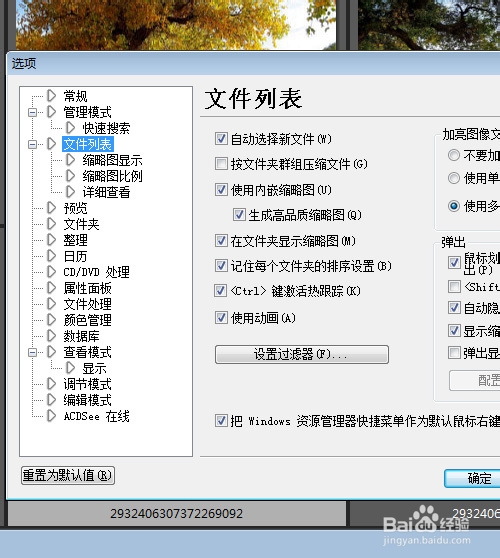Select 查看模式 in the tree
Screen dimensions: 500x558
click(87, 352)
